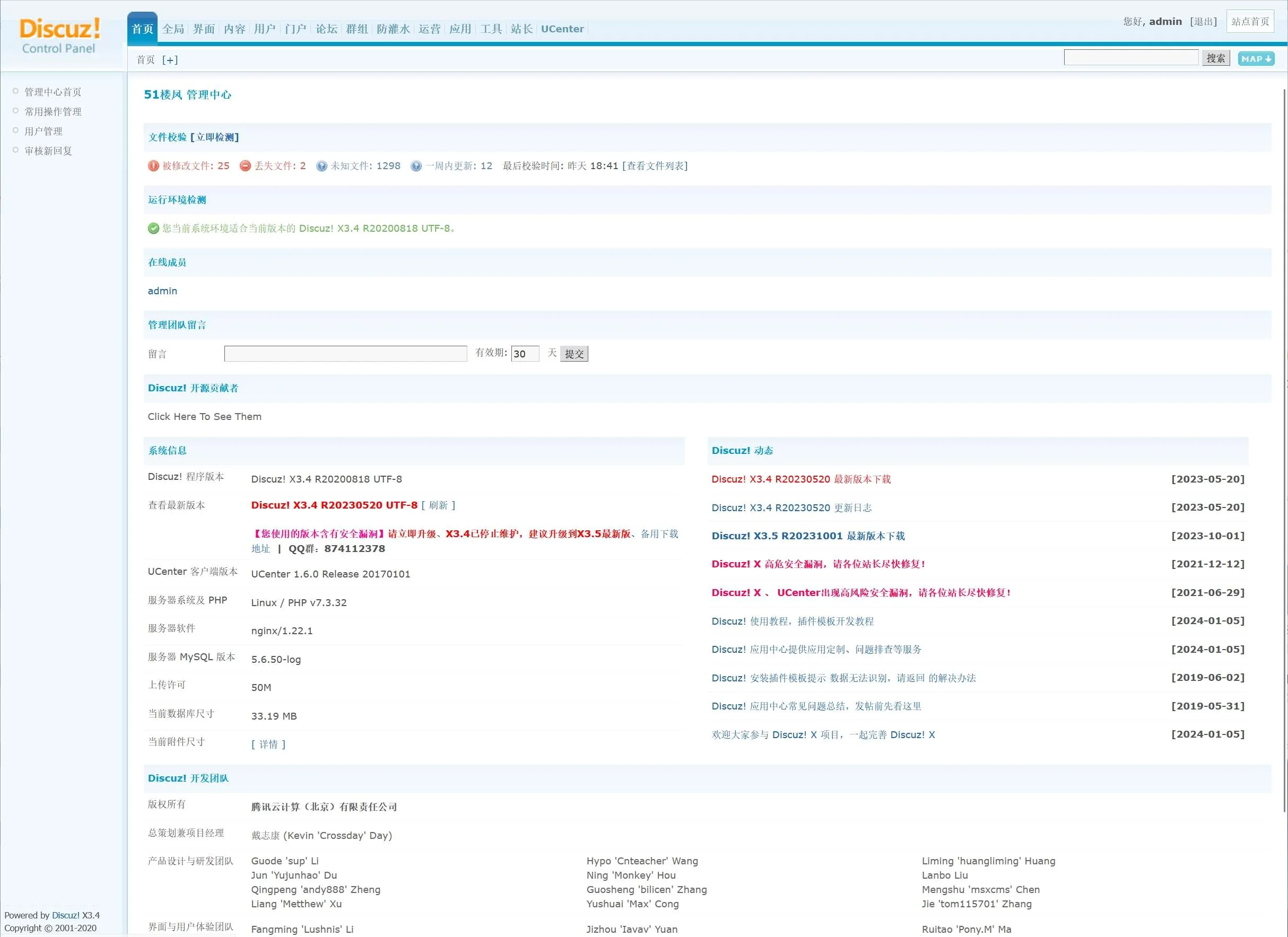Screen dimensions: 1288x937
Task: Click the weekly updated files icon
Action: (x=416, y=166)
